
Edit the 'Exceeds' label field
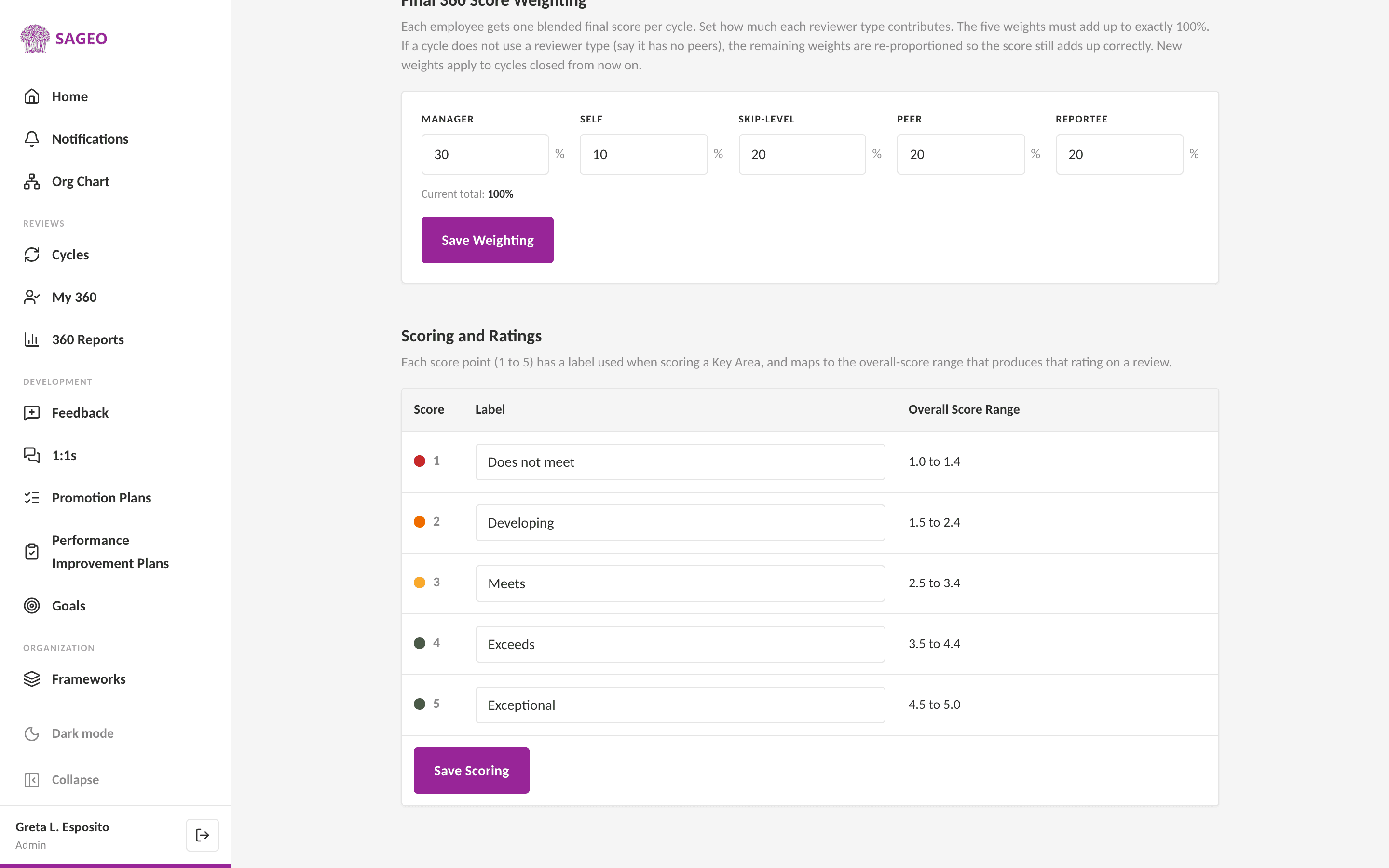680,644
